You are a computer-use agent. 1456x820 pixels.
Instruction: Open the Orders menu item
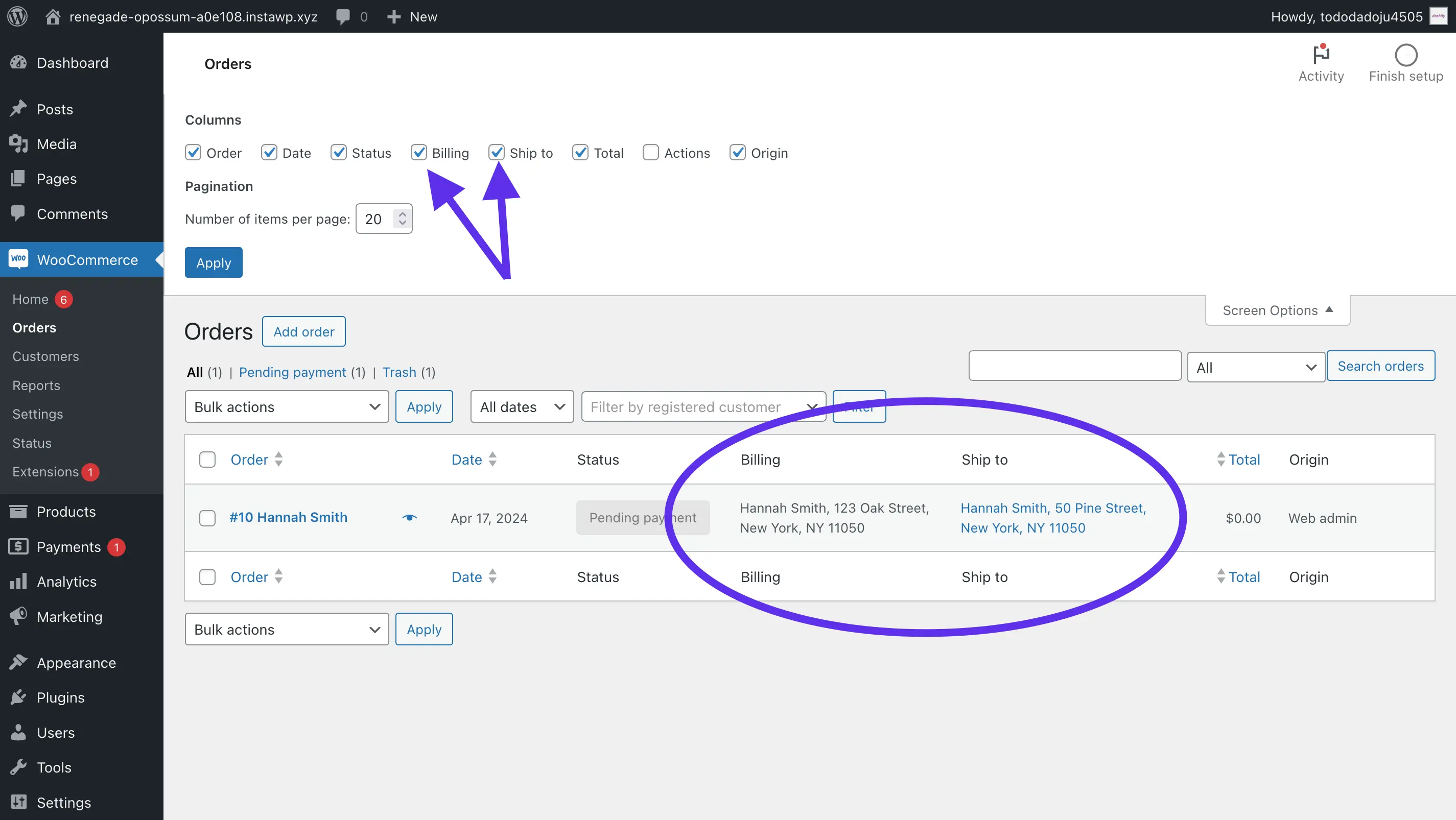33,327
